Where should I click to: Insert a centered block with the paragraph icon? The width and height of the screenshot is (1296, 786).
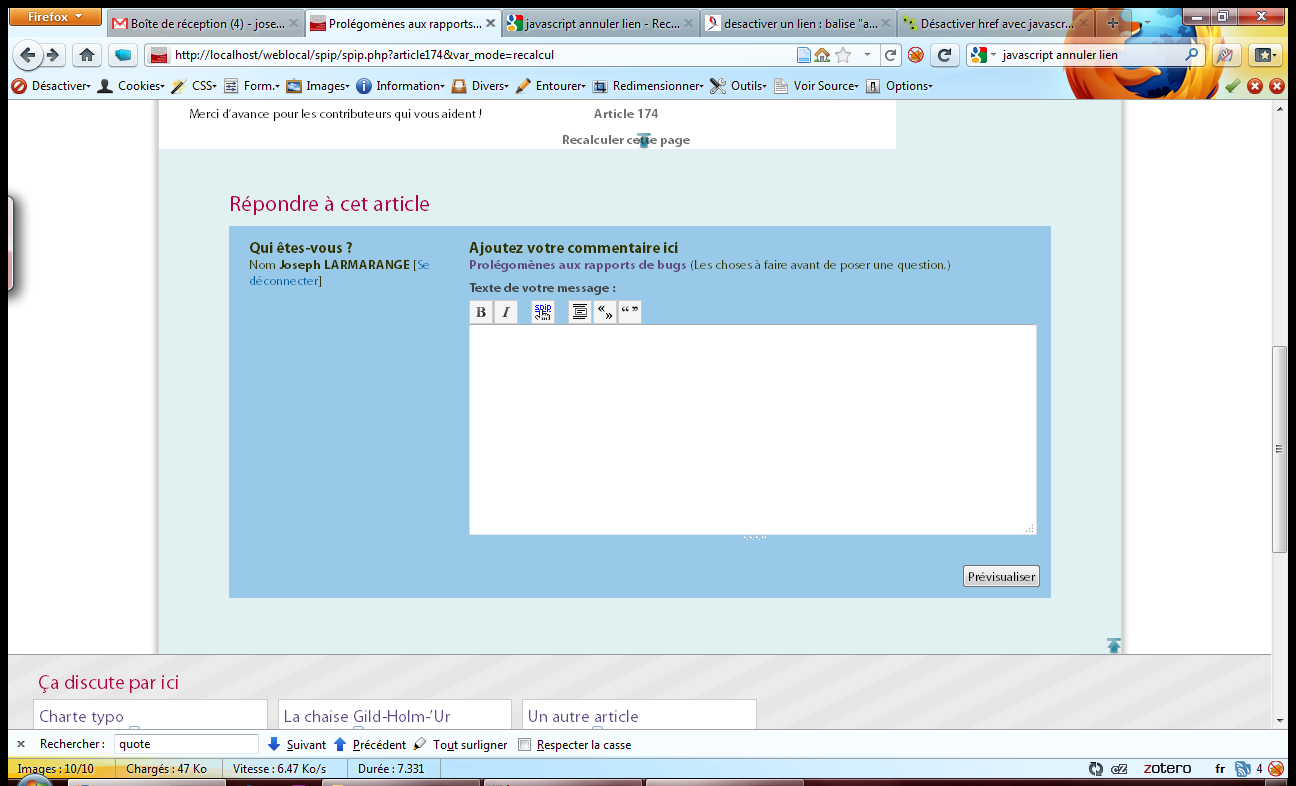pyautogui.click(x=580, y=312)
